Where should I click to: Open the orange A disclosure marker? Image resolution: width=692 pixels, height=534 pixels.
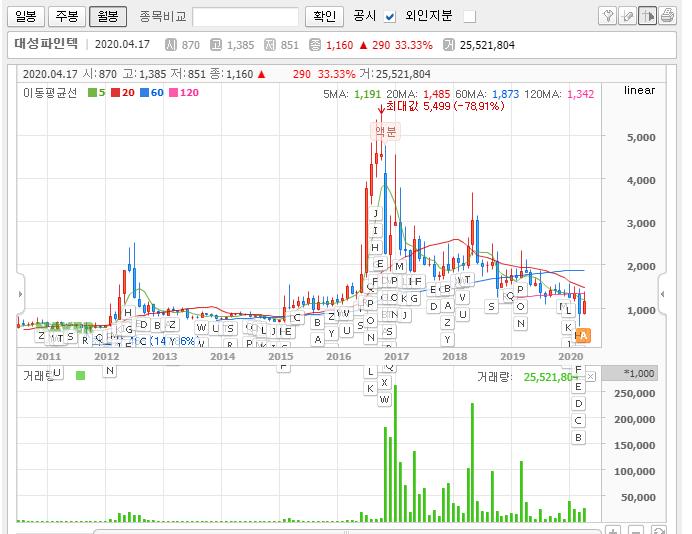pyautogui.click(x=583, y=335)
